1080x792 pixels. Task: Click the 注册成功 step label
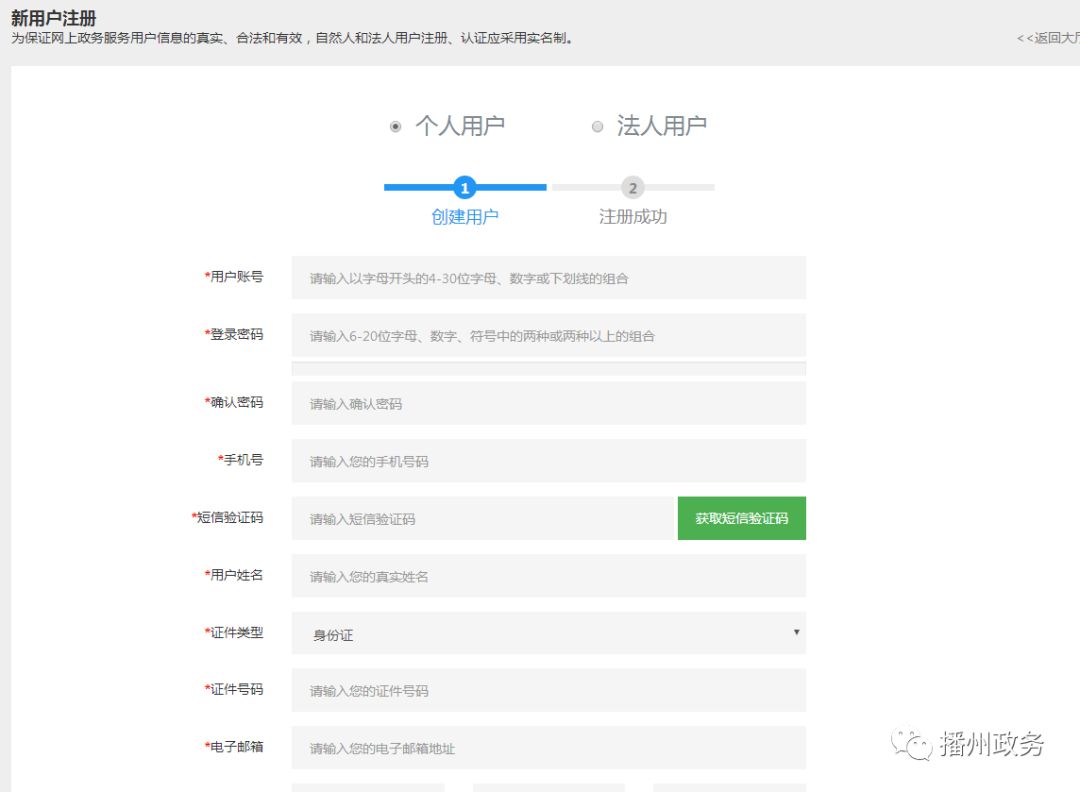point(632,217)
